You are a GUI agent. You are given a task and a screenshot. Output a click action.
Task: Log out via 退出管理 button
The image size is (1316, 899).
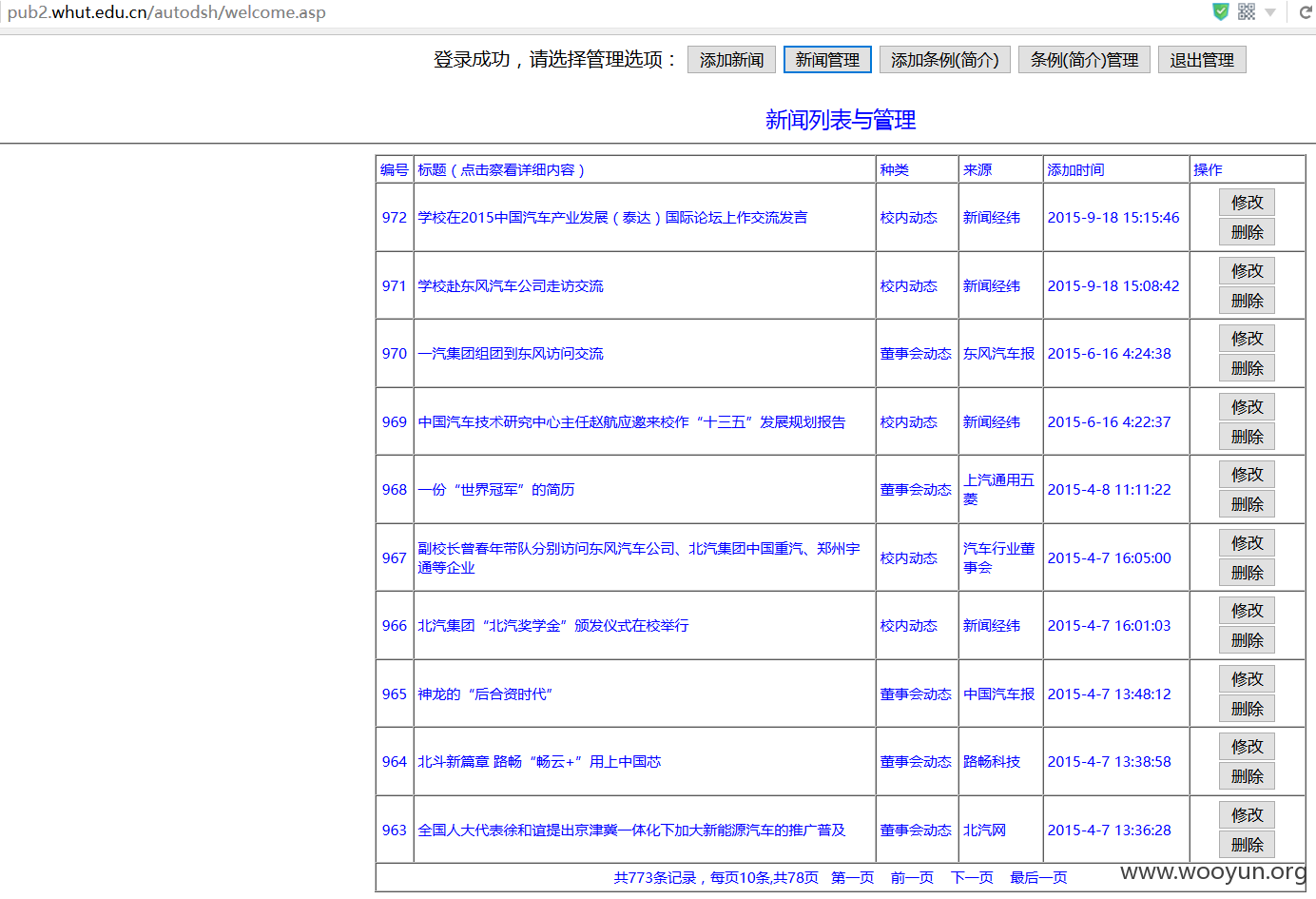(1202, 60)
